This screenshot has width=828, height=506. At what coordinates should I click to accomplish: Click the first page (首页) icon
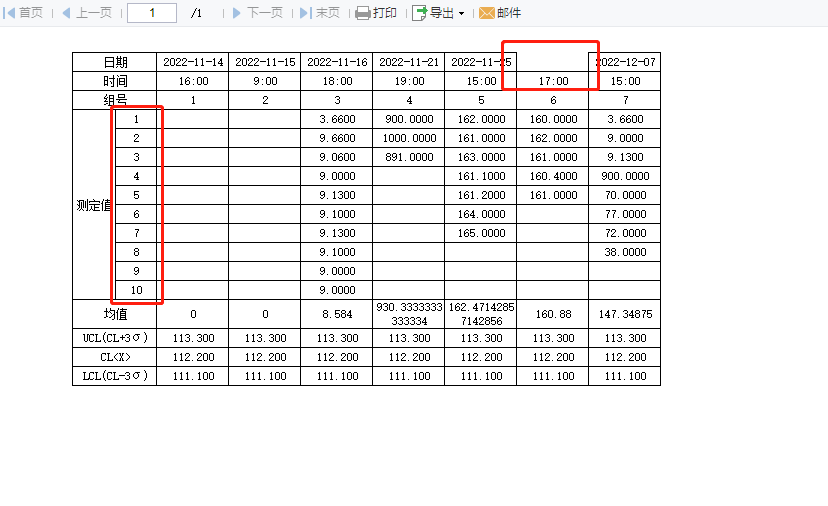click(9, 13)
